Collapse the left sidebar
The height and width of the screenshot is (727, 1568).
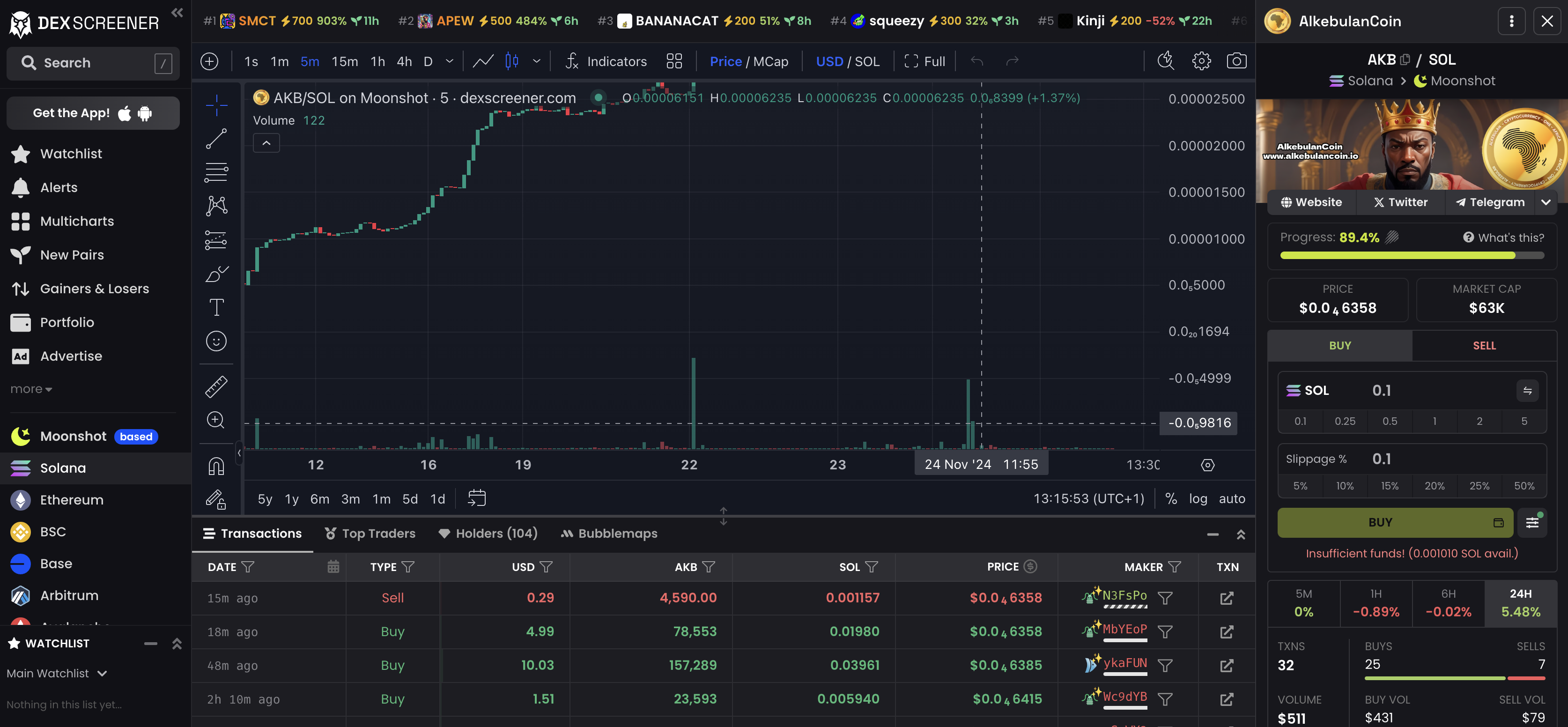177,13
